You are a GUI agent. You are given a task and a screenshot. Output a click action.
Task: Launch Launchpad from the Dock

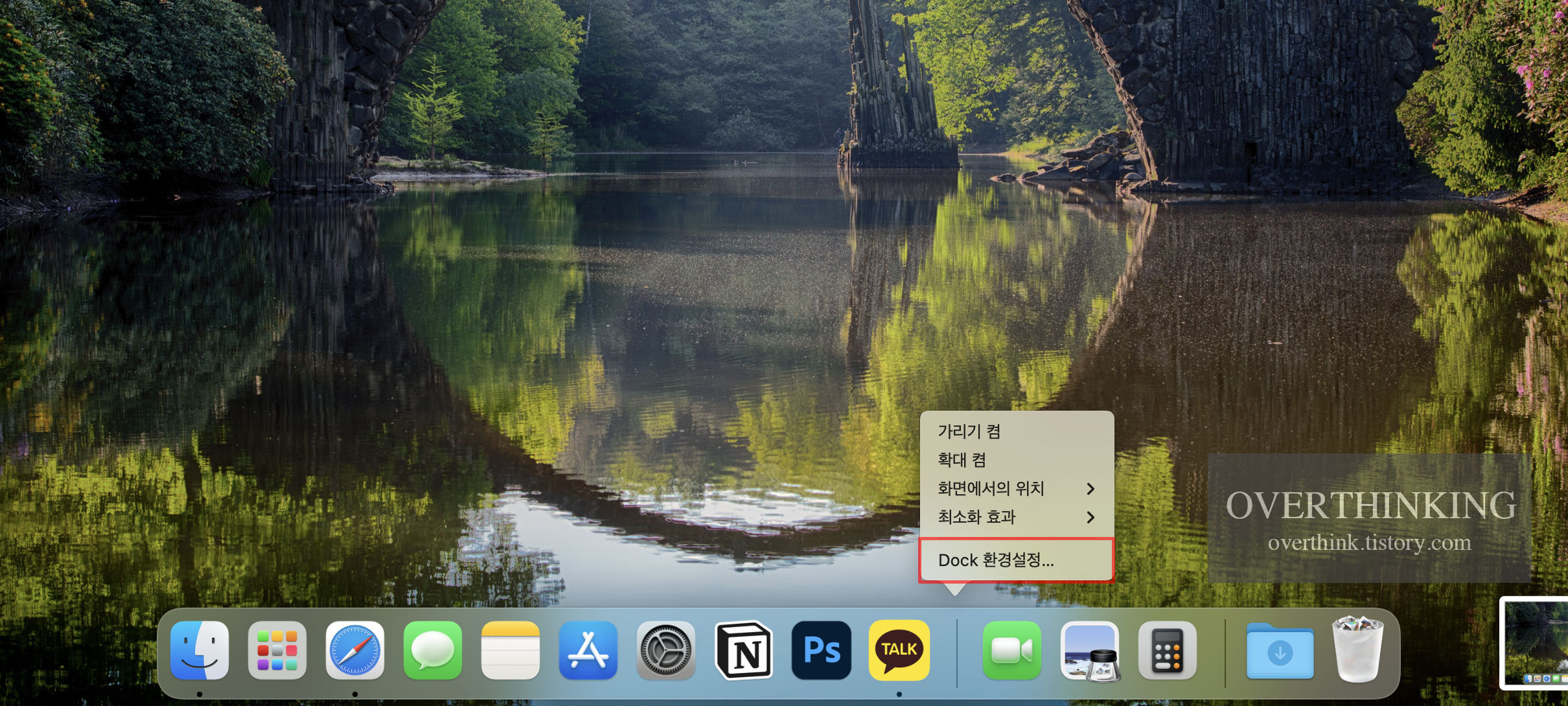(277, 650)
